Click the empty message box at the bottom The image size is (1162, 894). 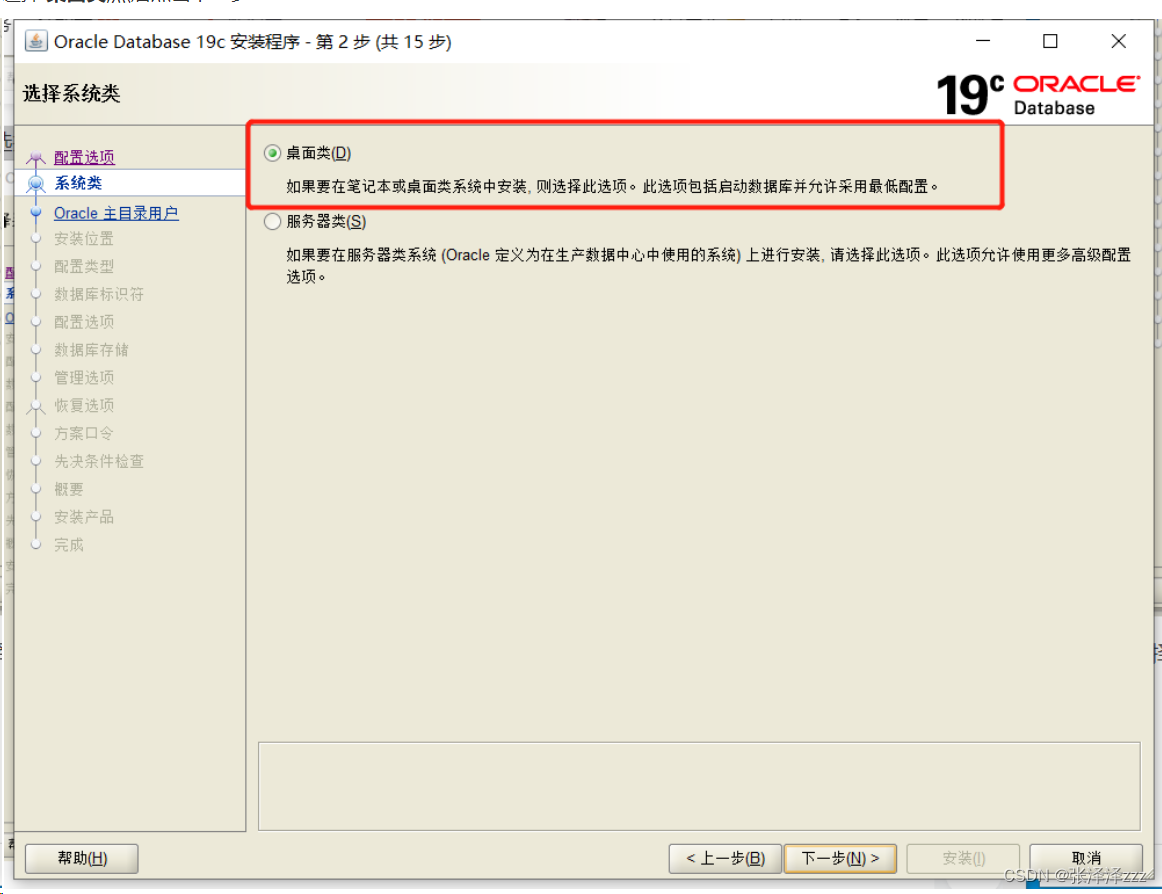699,786
